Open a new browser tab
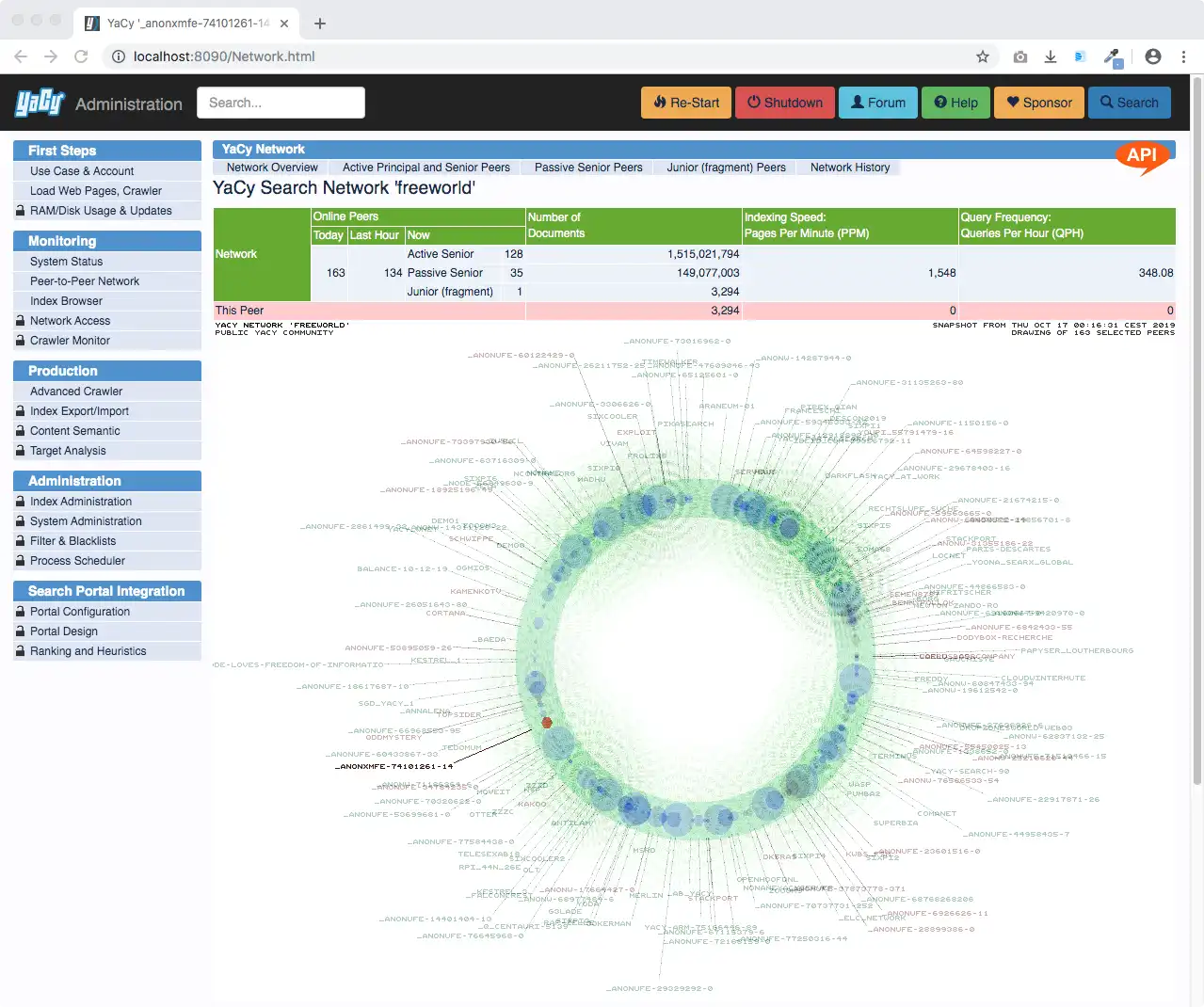Image resolution: width=1204 pixels, height=1007 pixels. coord(320,24)
